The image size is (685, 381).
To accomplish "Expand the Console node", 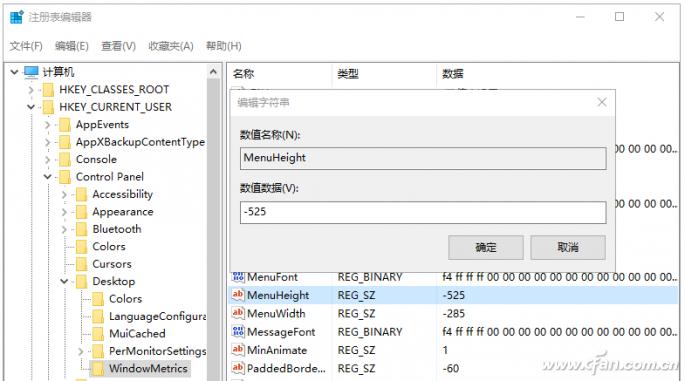I will (x=48, y=160).
